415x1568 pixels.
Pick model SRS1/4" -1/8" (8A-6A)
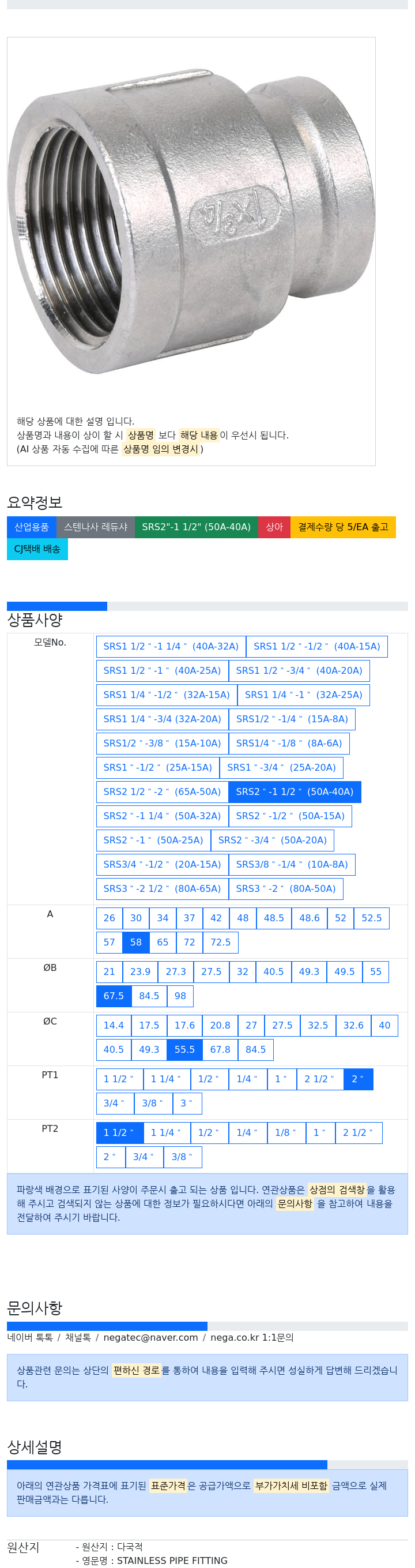[x=289, y=743]
